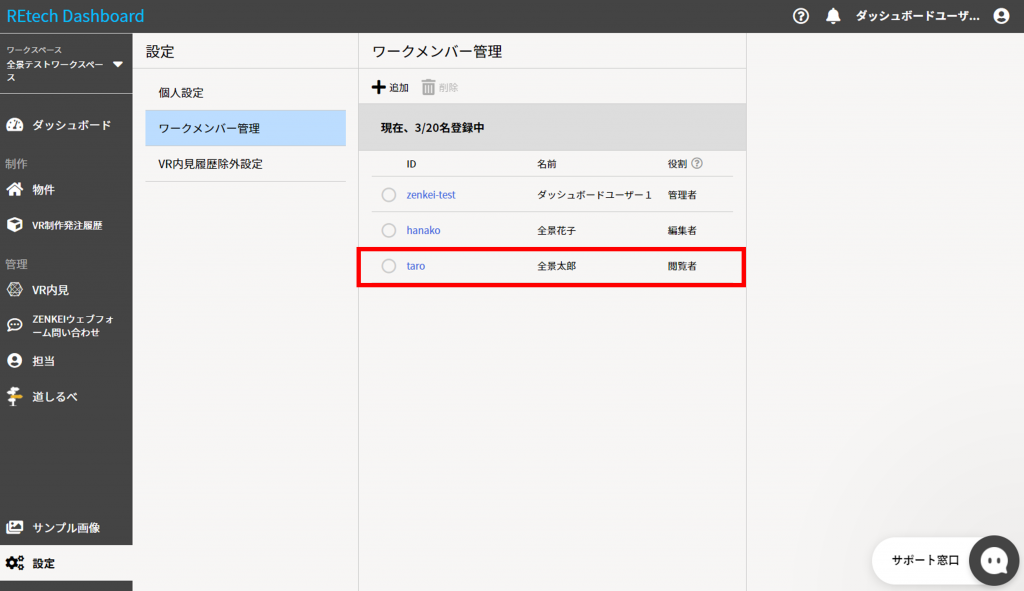1024x591 pixels.
Task: Click the REtech Dashboard logo
Action: coord(75,16)
